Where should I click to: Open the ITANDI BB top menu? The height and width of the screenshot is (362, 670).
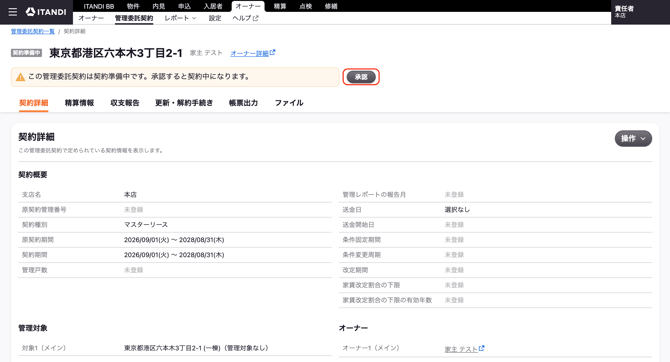click(99, 6)
